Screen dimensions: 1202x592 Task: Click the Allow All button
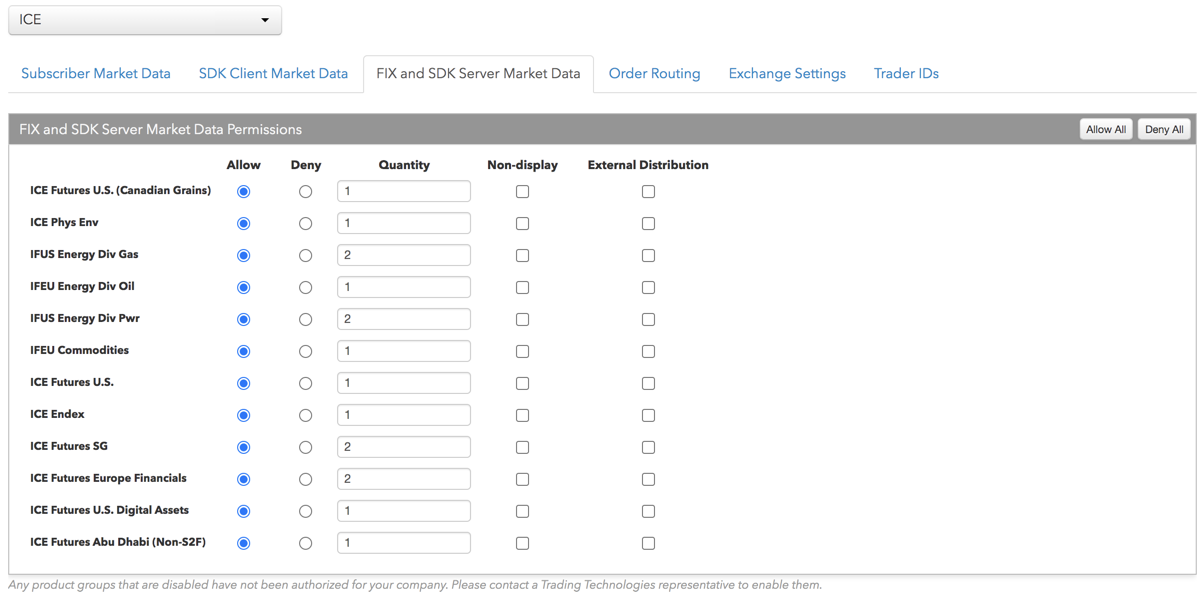point(1106,129)
